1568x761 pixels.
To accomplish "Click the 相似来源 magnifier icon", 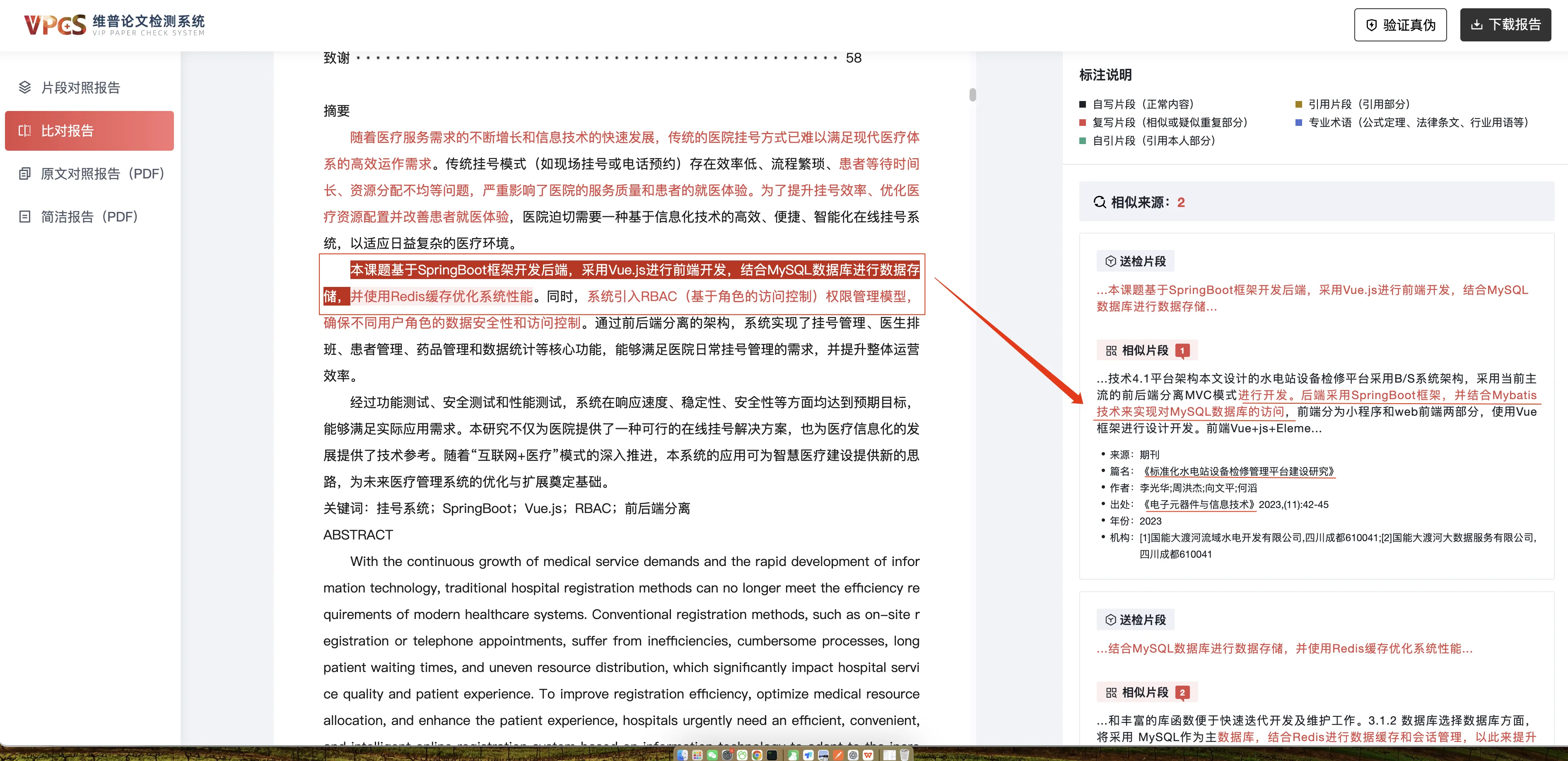I will (x=1099, y=202).
